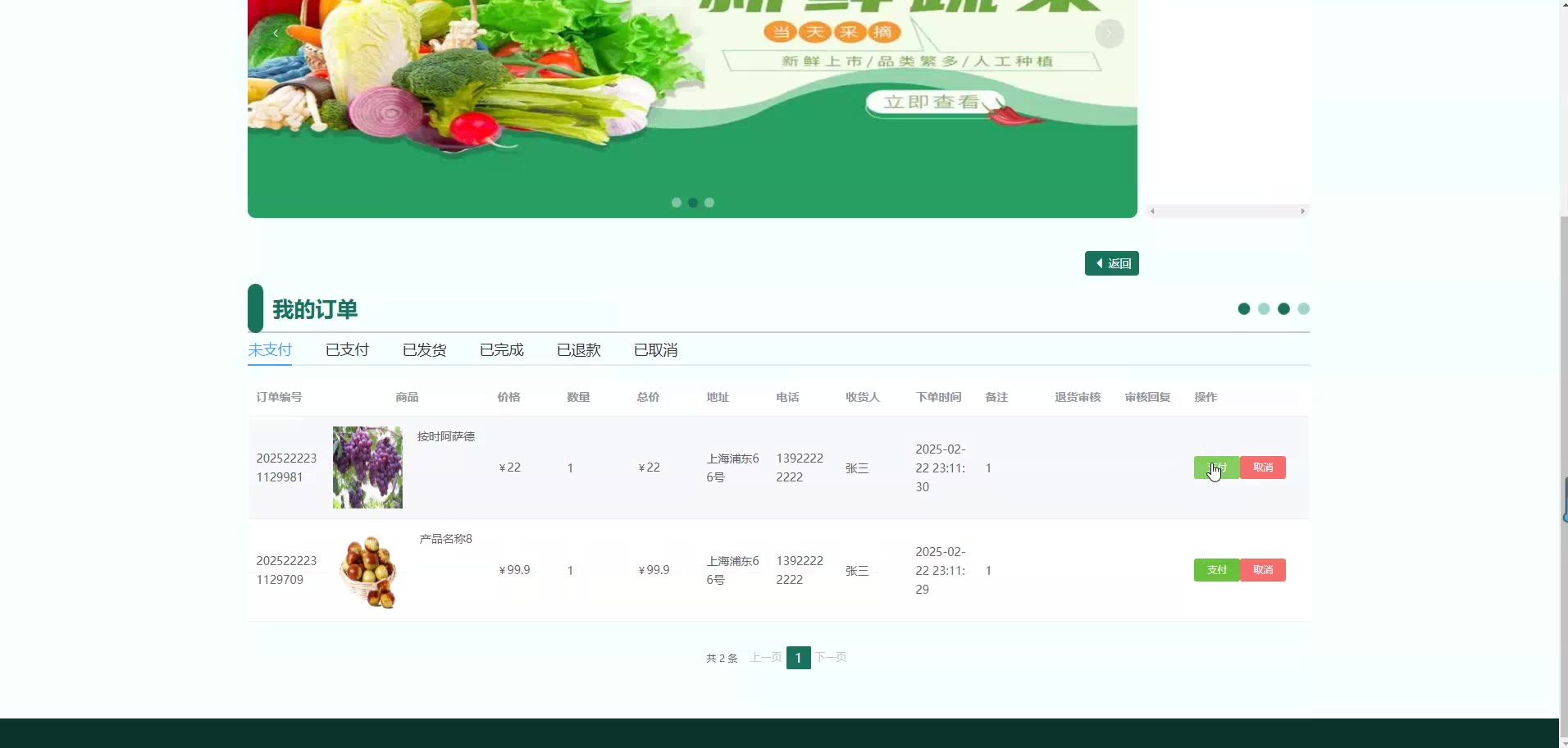Screen dimensions: 1568x748
Task: Go to the previous carousel banner slide
Action: pos(276,33)
